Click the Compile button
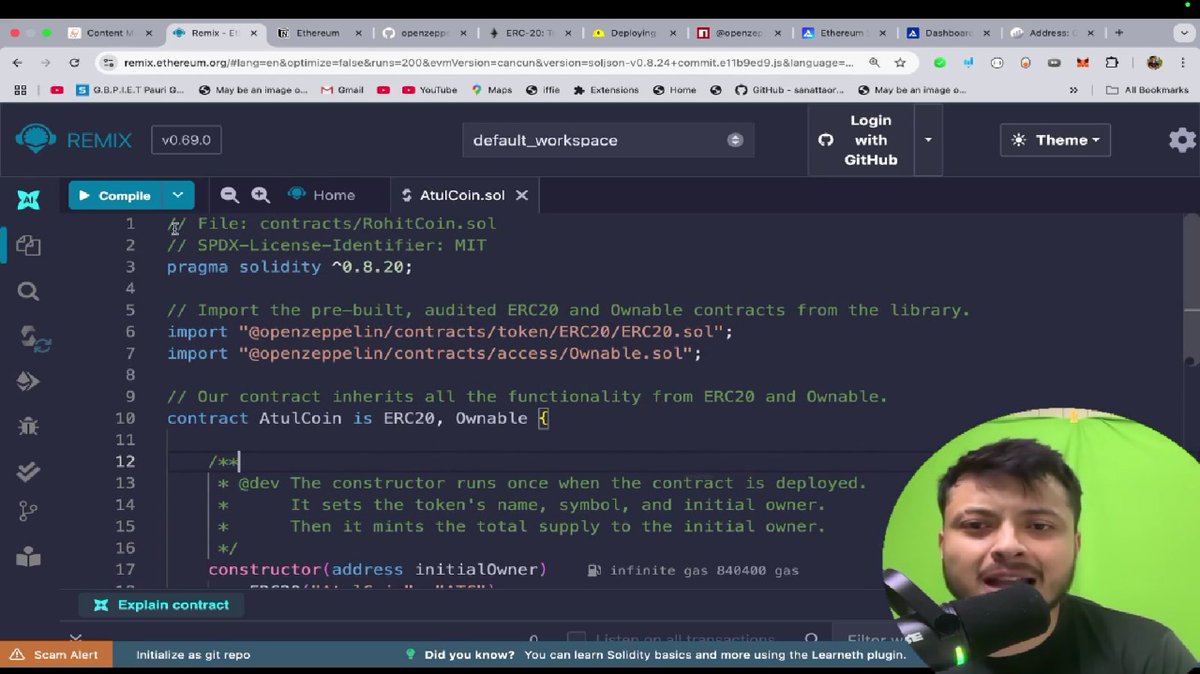This screenshot has height=674, width=1200. tap(115, 195)
